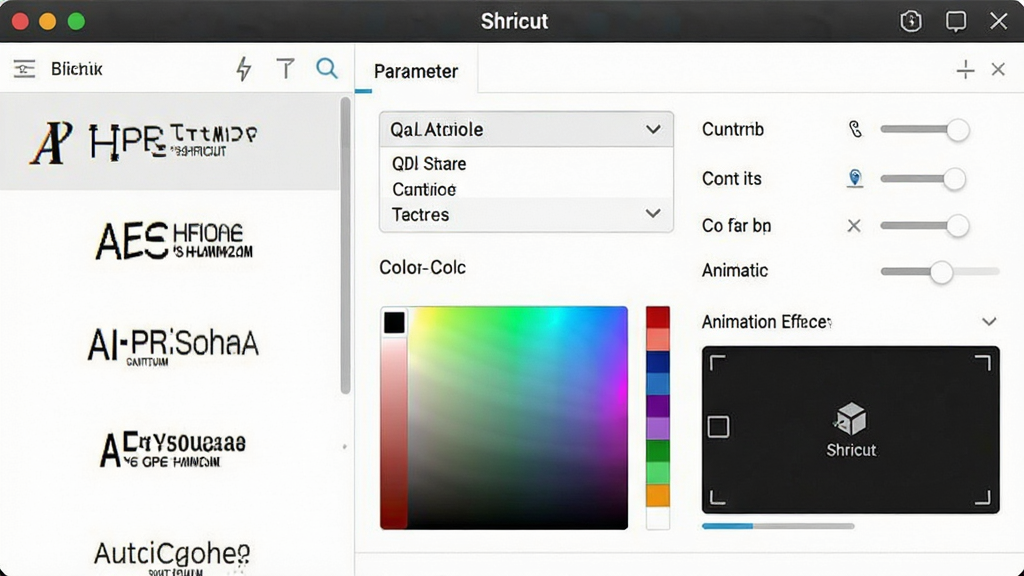Click the Co far bn slider handle
This screenshot has width=1024, height=576.
[x=957, y=226]
